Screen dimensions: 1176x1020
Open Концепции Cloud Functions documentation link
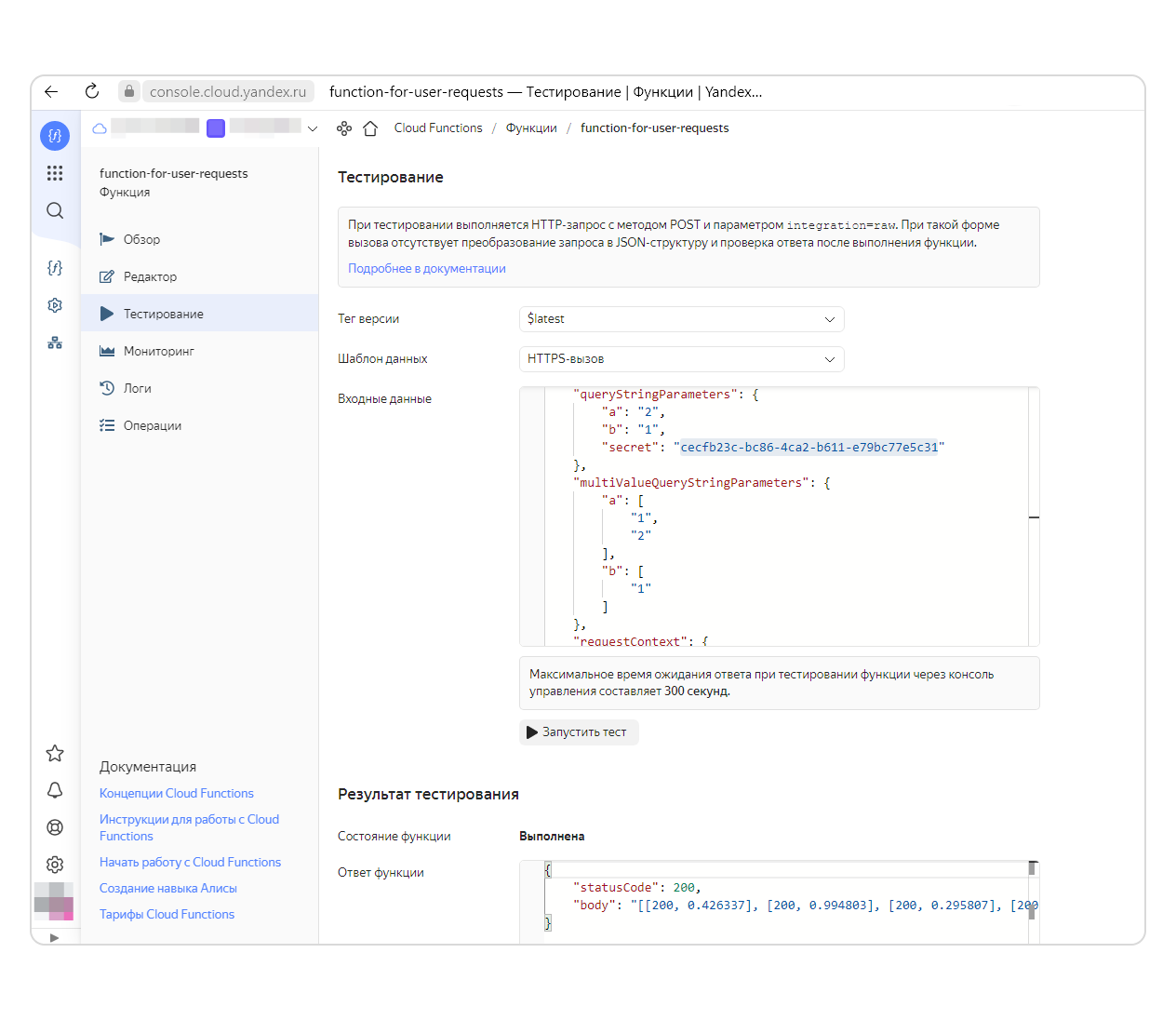pos(177,793)
